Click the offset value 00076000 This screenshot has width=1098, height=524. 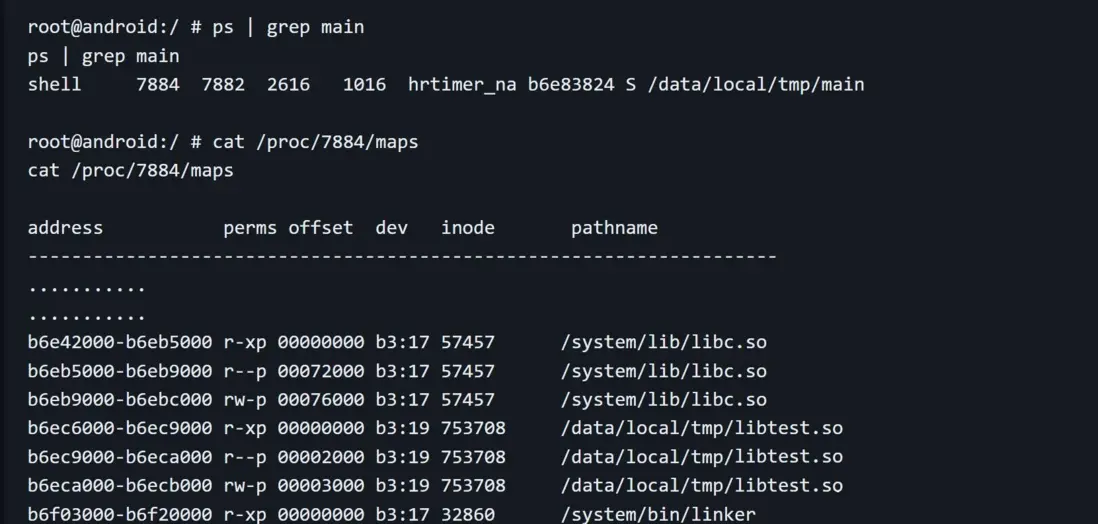coord(321,400)
